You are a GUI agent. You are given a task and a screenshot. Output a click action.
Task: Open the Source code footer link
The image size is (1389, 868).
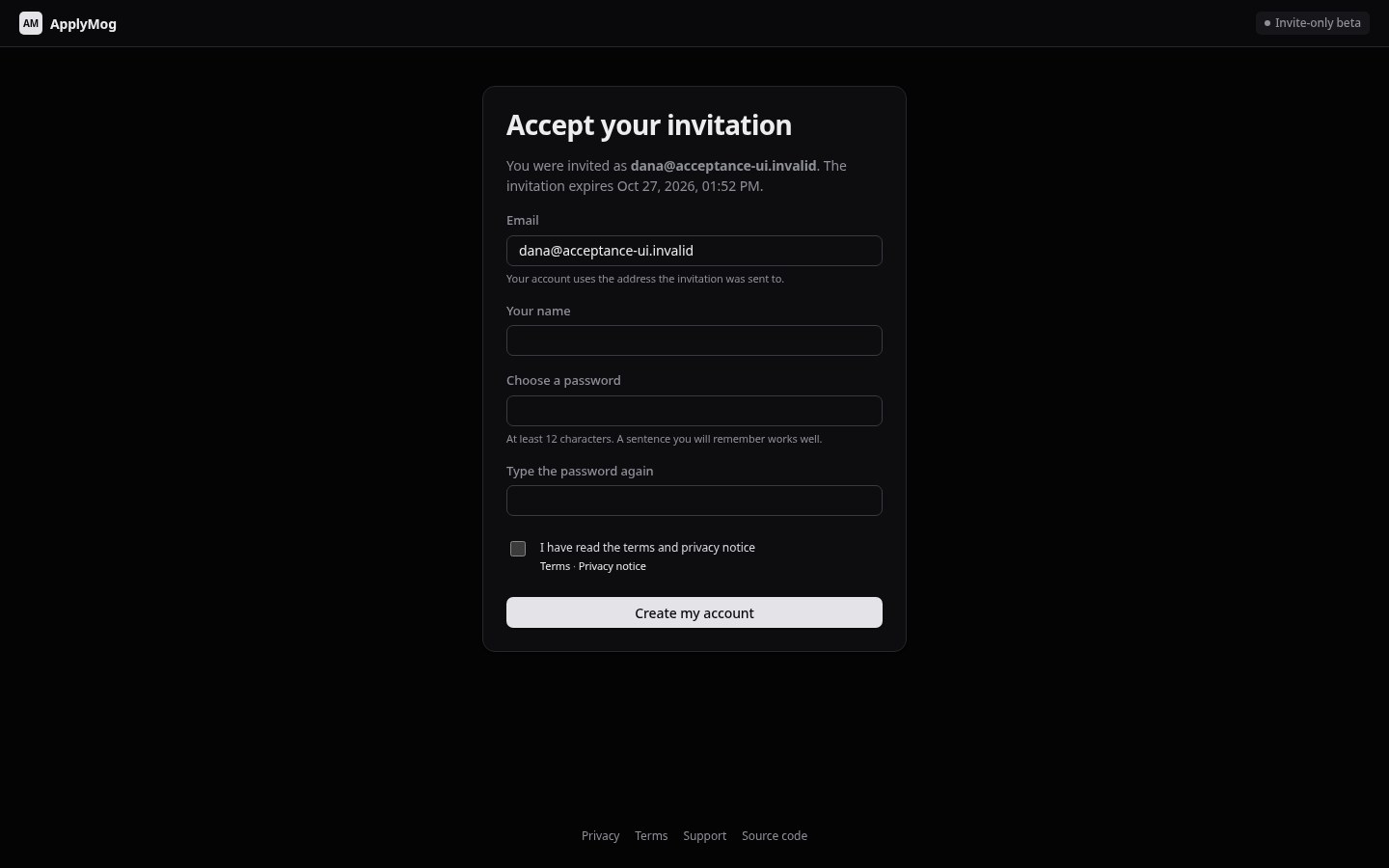[775, 836]
